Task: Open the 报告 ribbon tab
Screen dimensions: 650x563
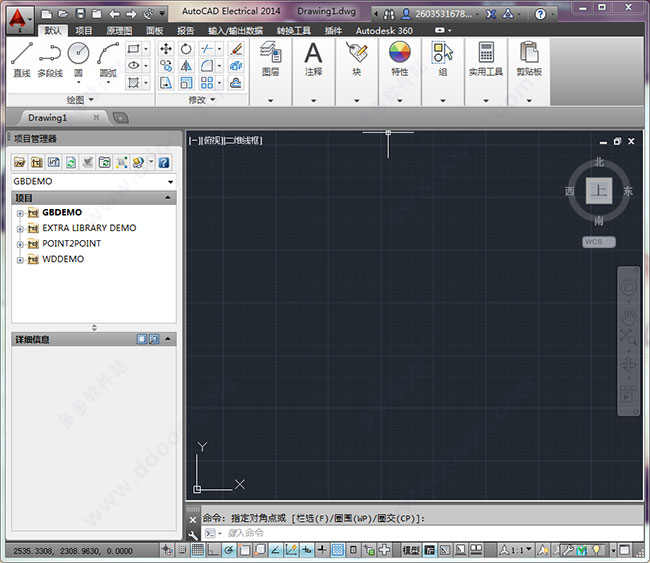Action: point(186,30)
